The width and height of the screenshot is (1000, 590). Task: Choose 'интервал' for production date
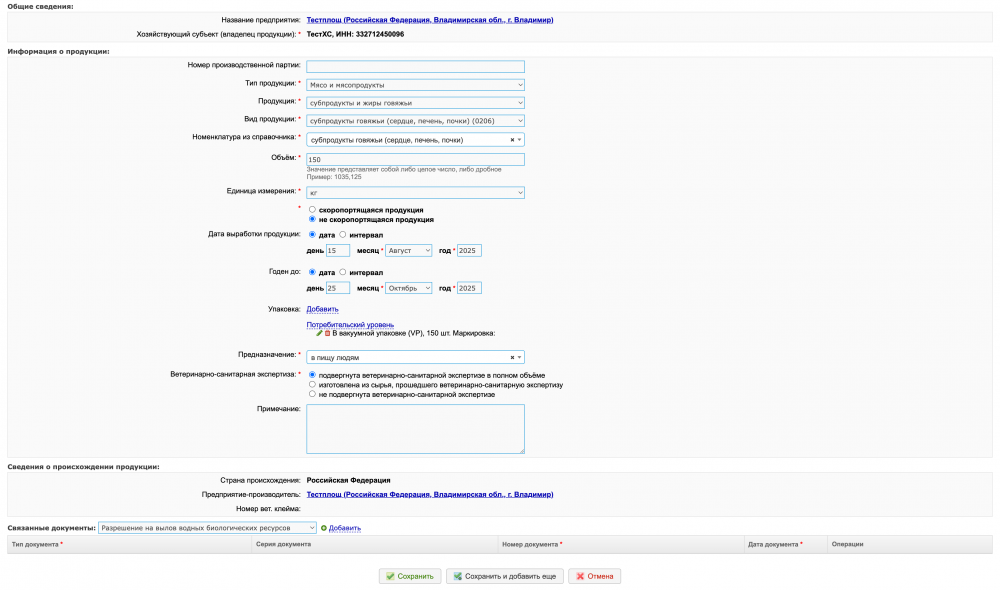coord(343,234)
